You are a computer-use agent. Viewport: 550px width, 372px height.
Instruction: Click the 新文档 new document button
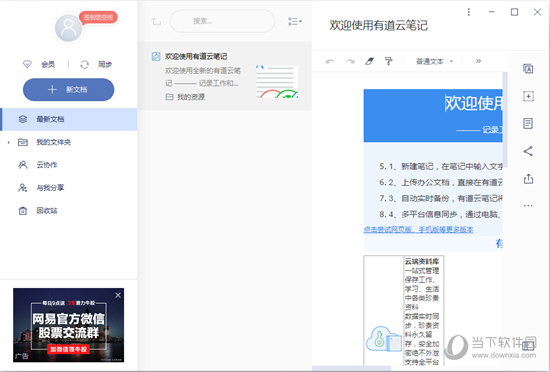click(x=68, y=89)
